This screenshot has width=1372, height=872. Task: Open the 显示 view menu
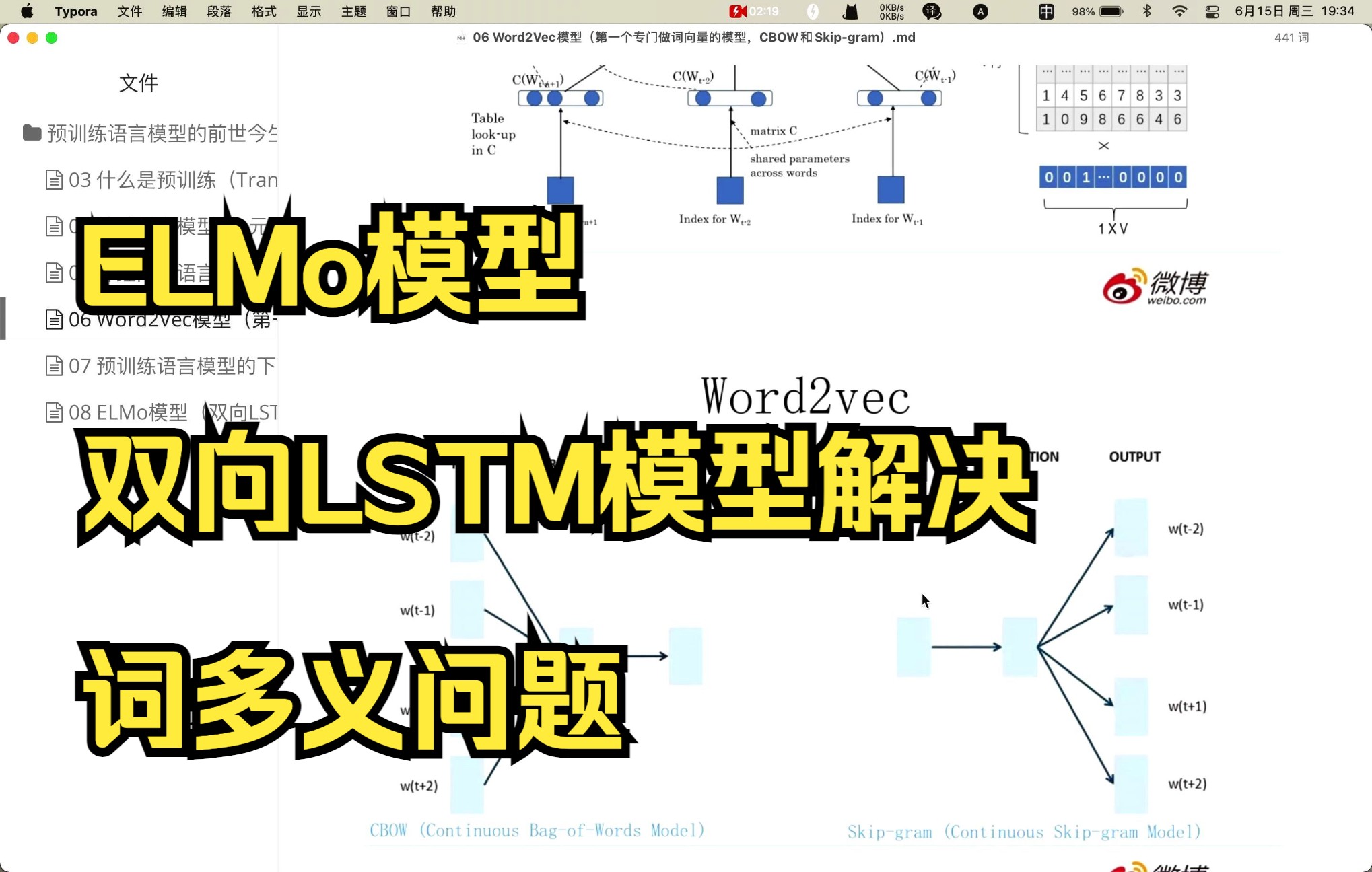point(308,11)
